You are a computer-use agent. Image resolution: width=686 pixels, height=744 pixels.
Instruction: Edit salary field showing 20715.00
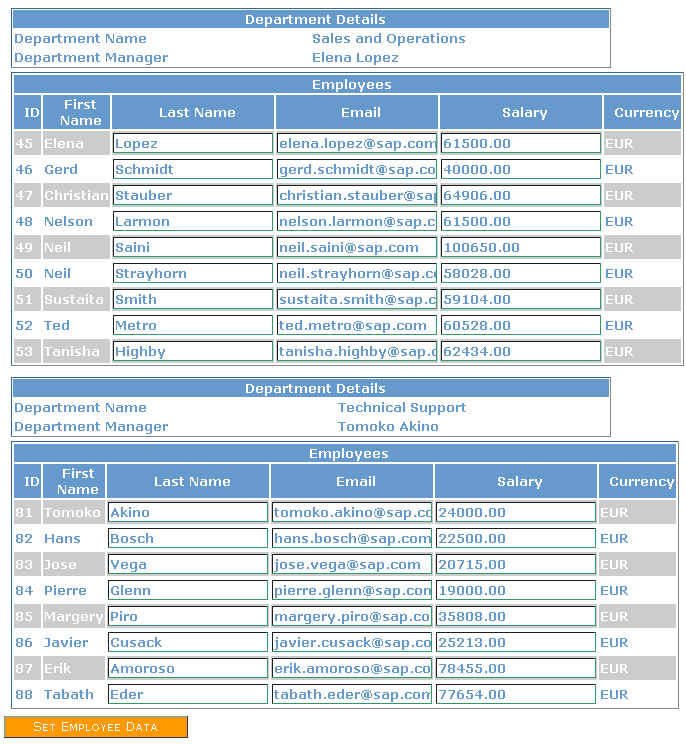(x=516, y=565)
